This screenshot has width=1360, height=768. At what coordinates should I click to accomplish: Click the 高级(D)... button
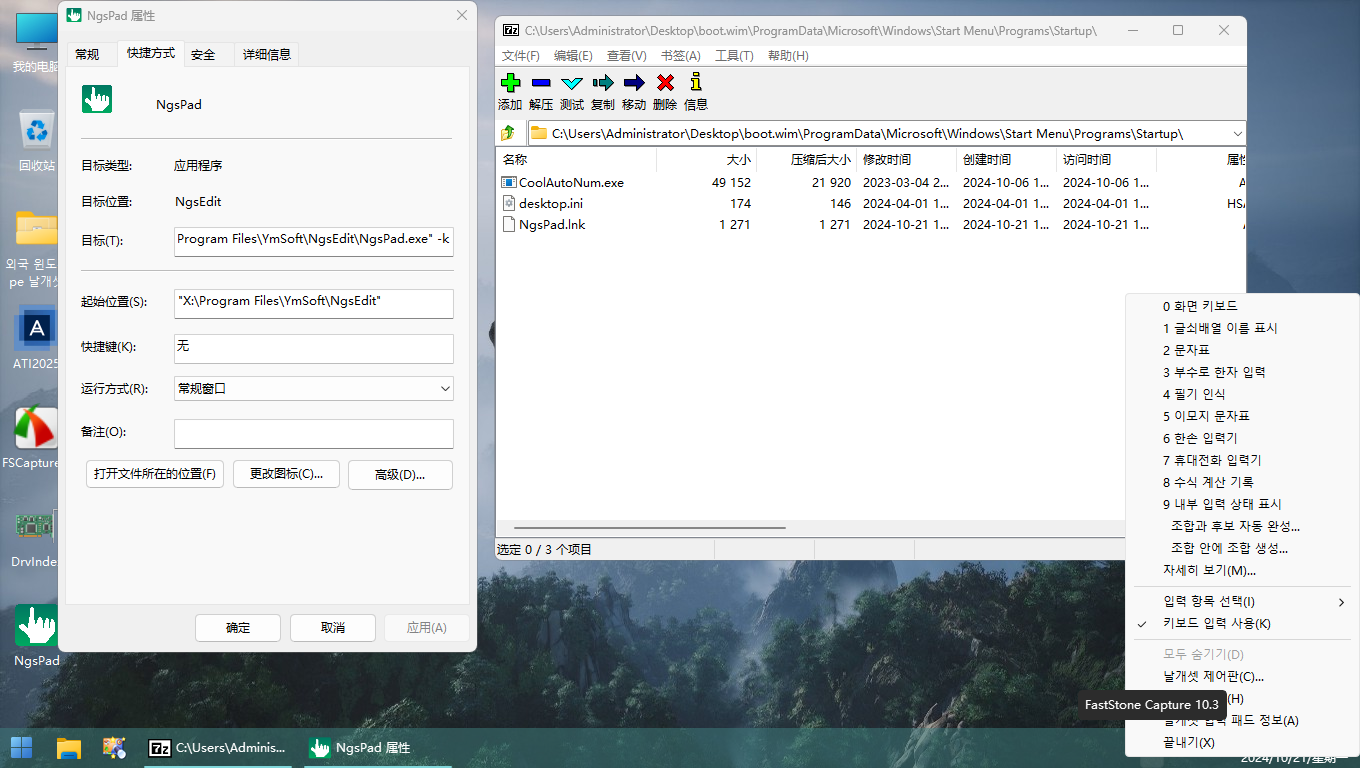point(400,474)
